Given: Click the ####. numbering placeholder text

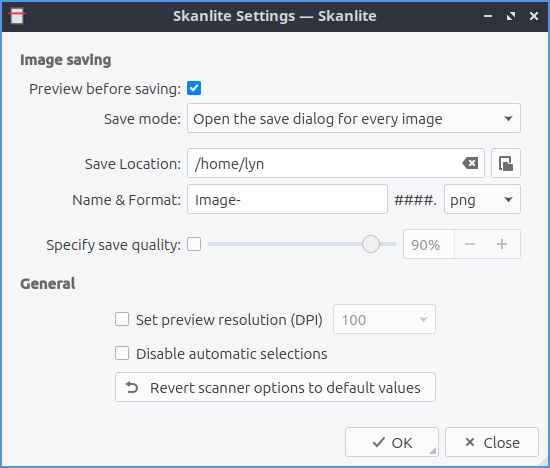Looking at the screenshot, I should click(x=416, y=200).
